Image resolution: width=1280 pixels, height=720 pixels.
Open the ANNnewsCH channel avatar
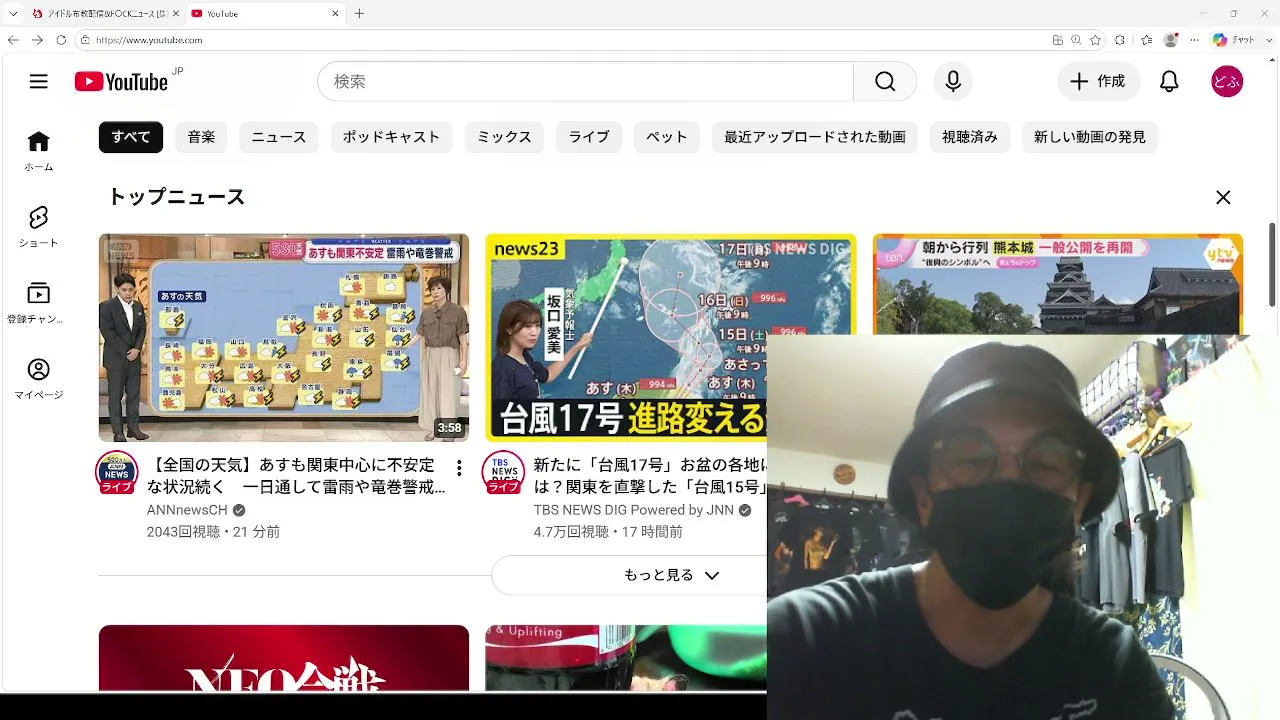click(117, 472)
